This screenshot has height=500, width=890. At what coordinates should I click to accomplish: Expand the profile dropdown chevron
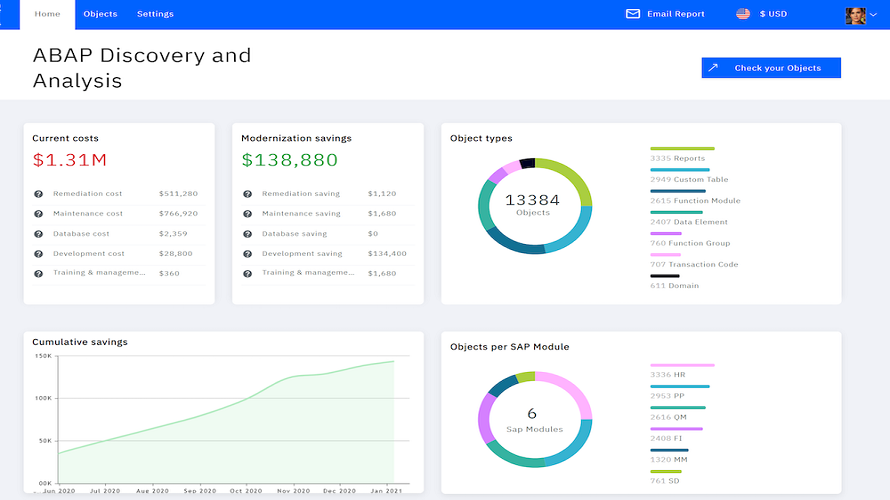coord(874,15)
